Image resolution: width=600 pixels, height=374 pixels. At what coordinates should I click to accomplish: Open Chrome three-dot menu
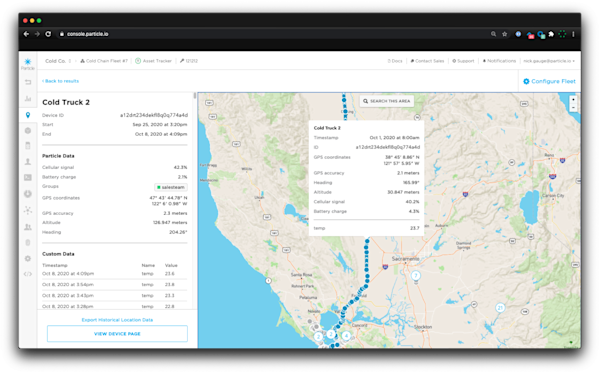pyautogui.click(x=573, y=34)
